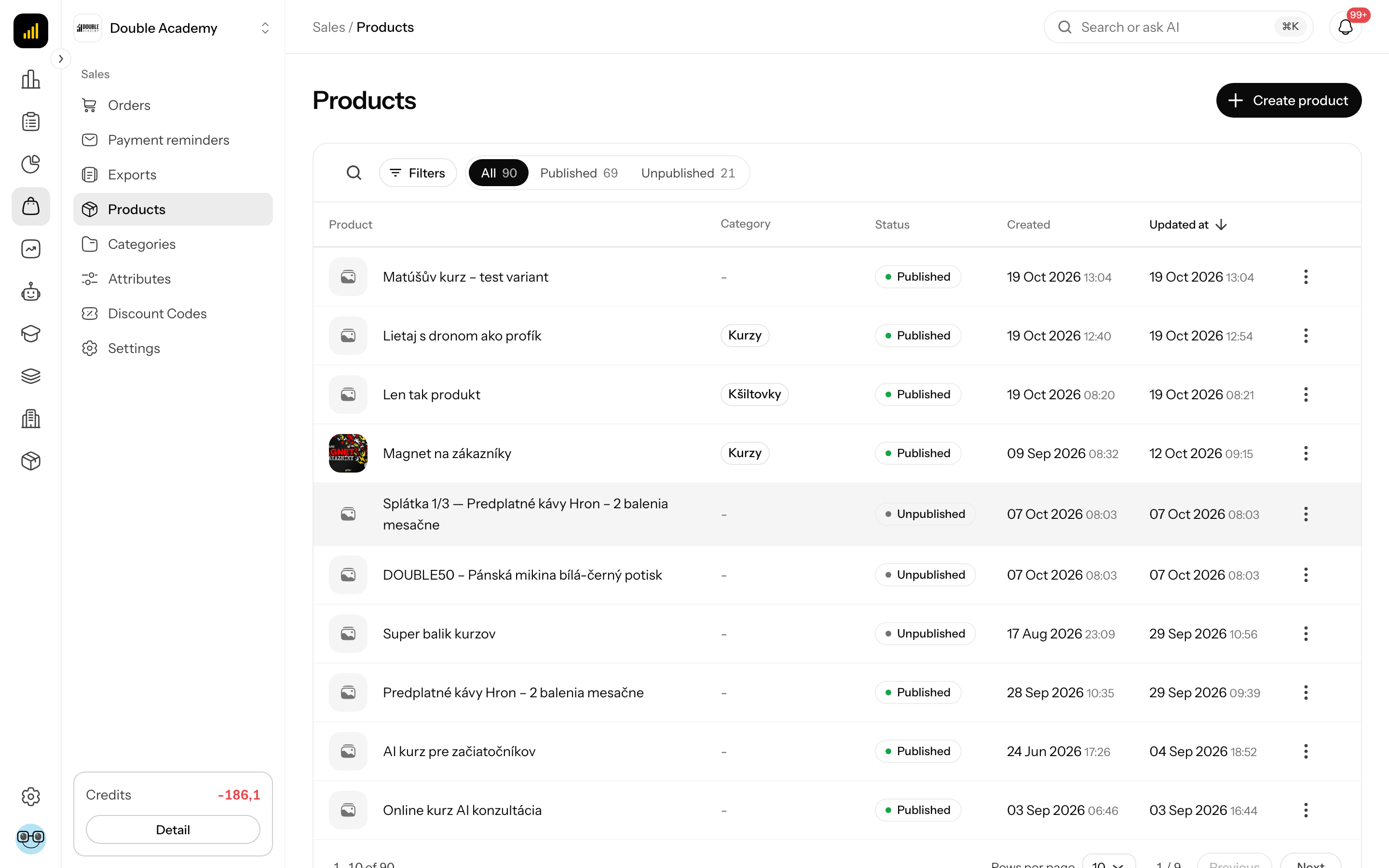Open the notifications bell
The height and width of the screenshot is (868, 1389).
coord(1346,27)
